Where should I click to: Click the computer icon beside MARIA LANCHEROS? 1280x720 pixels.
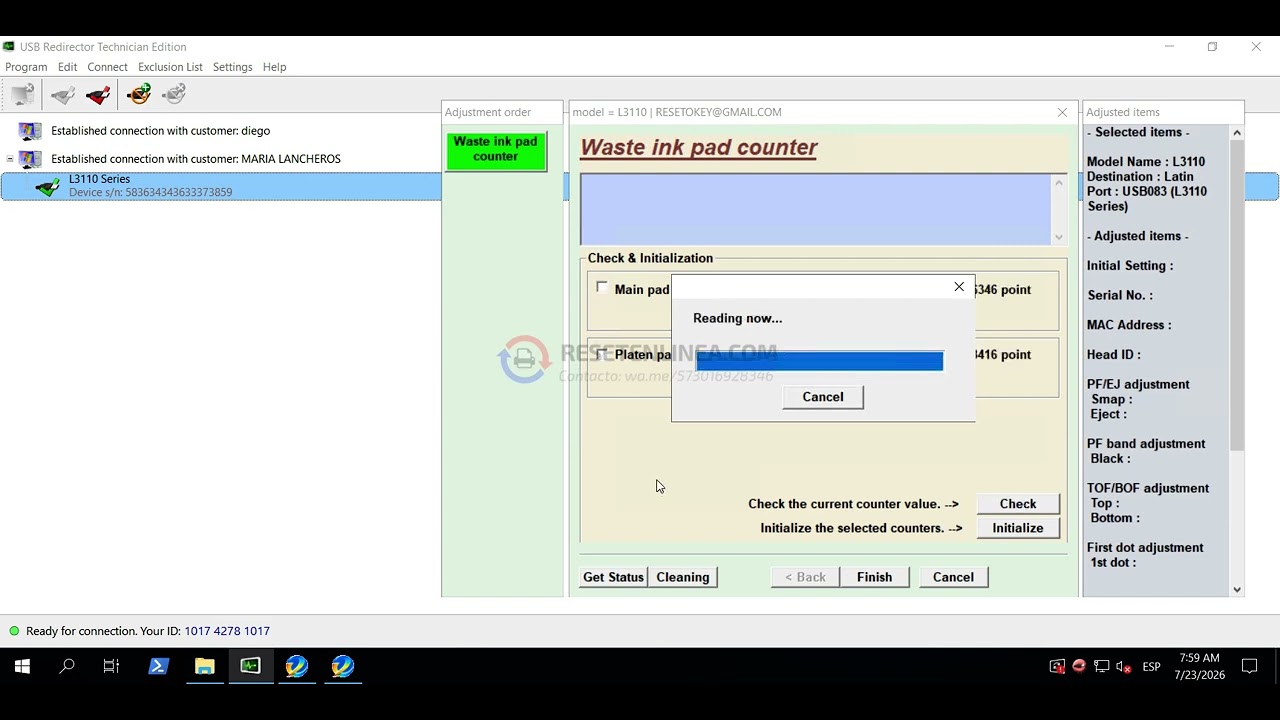pyautogui.click(x=30, y=159)
